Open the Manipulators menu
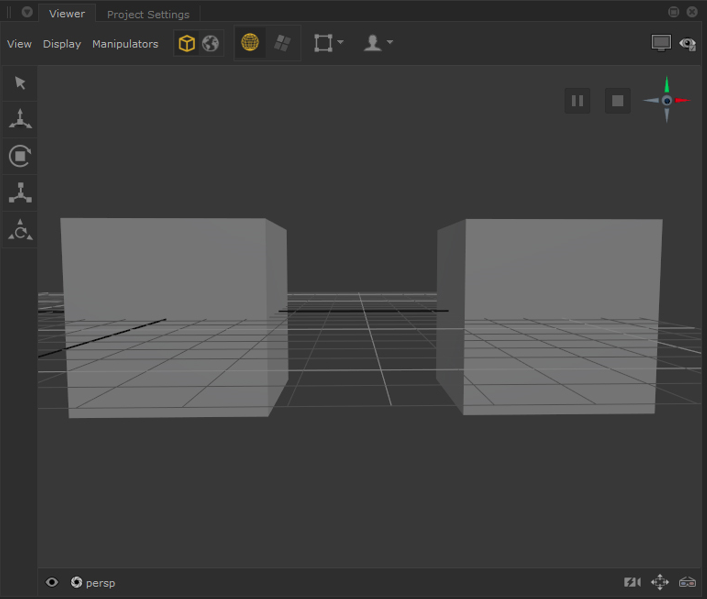This screenshot has height=599, width=707. coord(125,44)
